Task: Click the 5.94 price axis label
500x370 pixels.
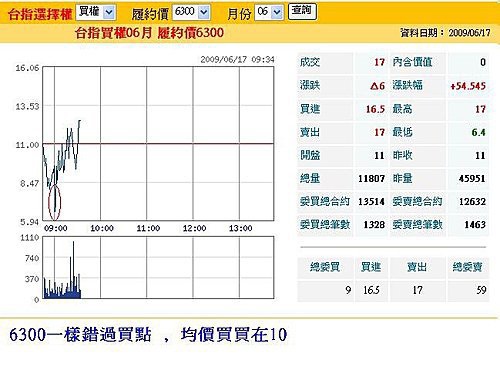Action: click(x=30, y=222)
